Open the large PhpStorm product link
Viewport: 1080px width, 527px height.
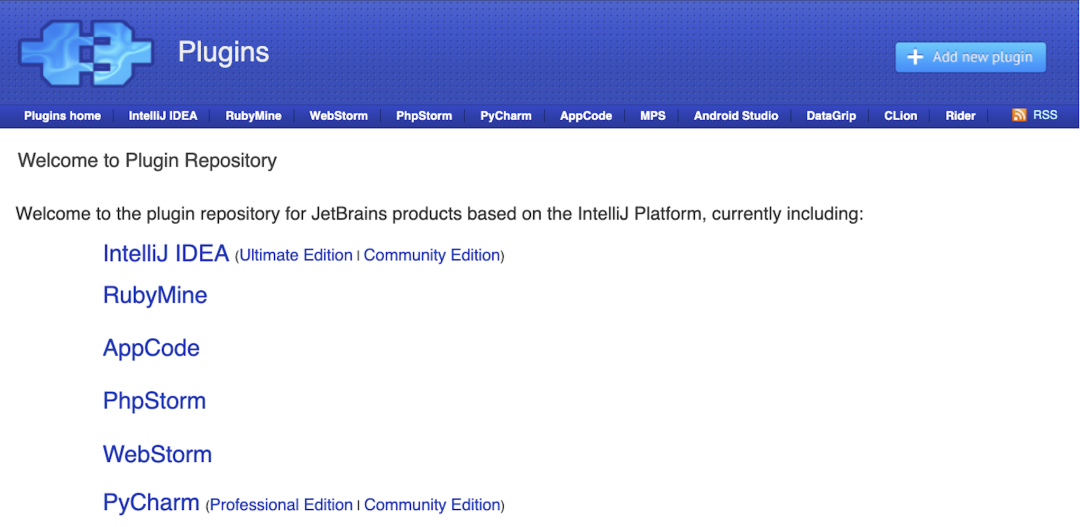click(154, 401)
